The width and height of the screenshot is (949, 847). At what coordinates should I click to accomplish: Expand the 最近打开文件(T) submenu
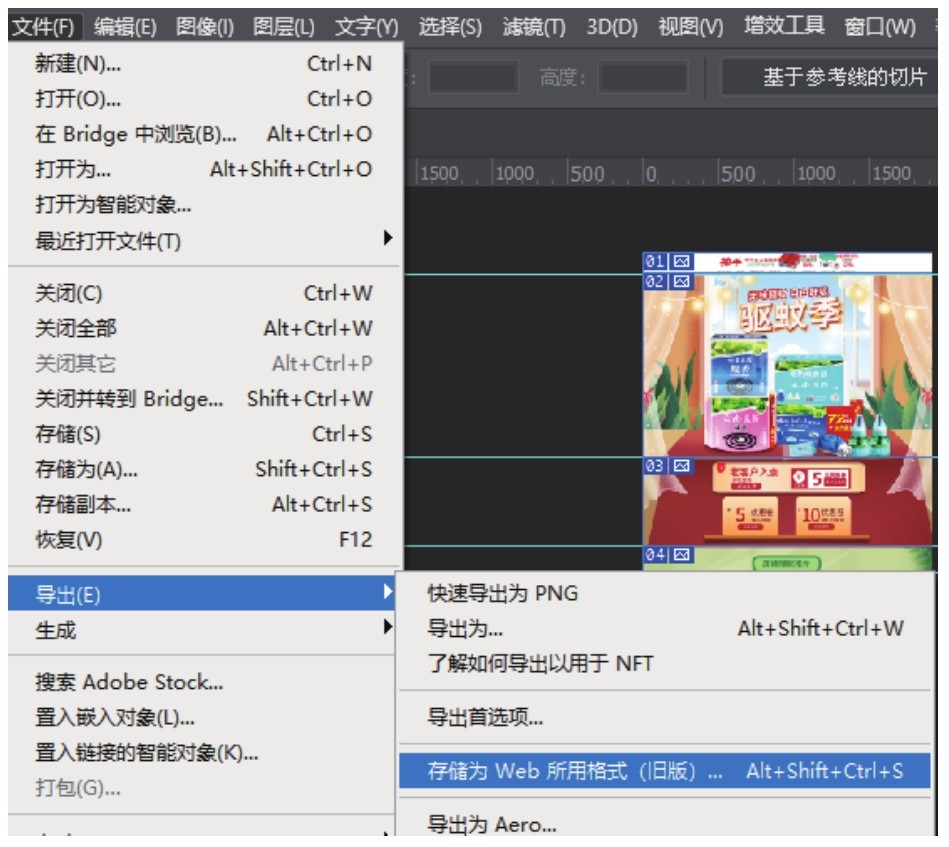205,240
